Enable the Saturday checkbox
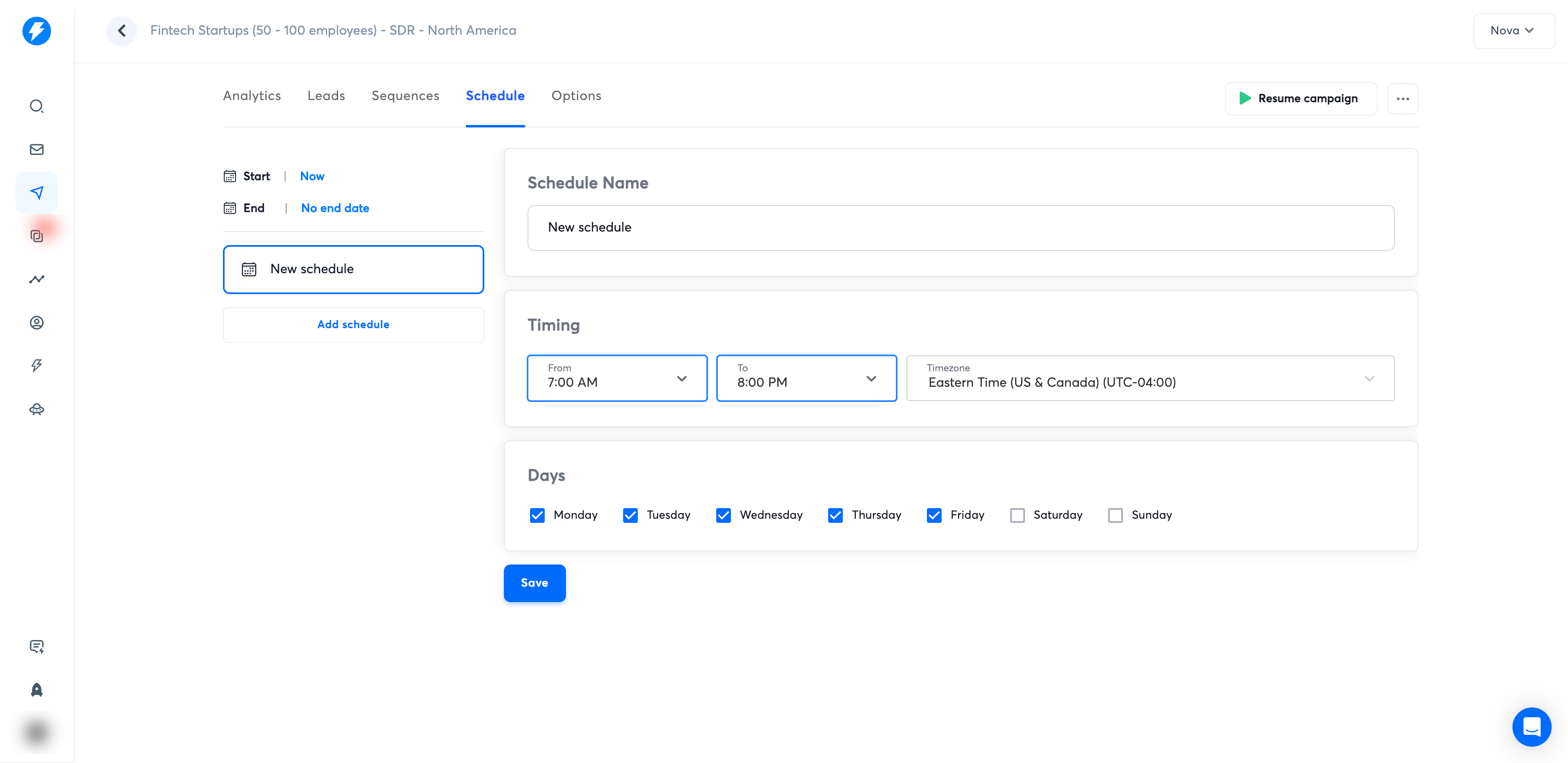 pos(1017,515)
